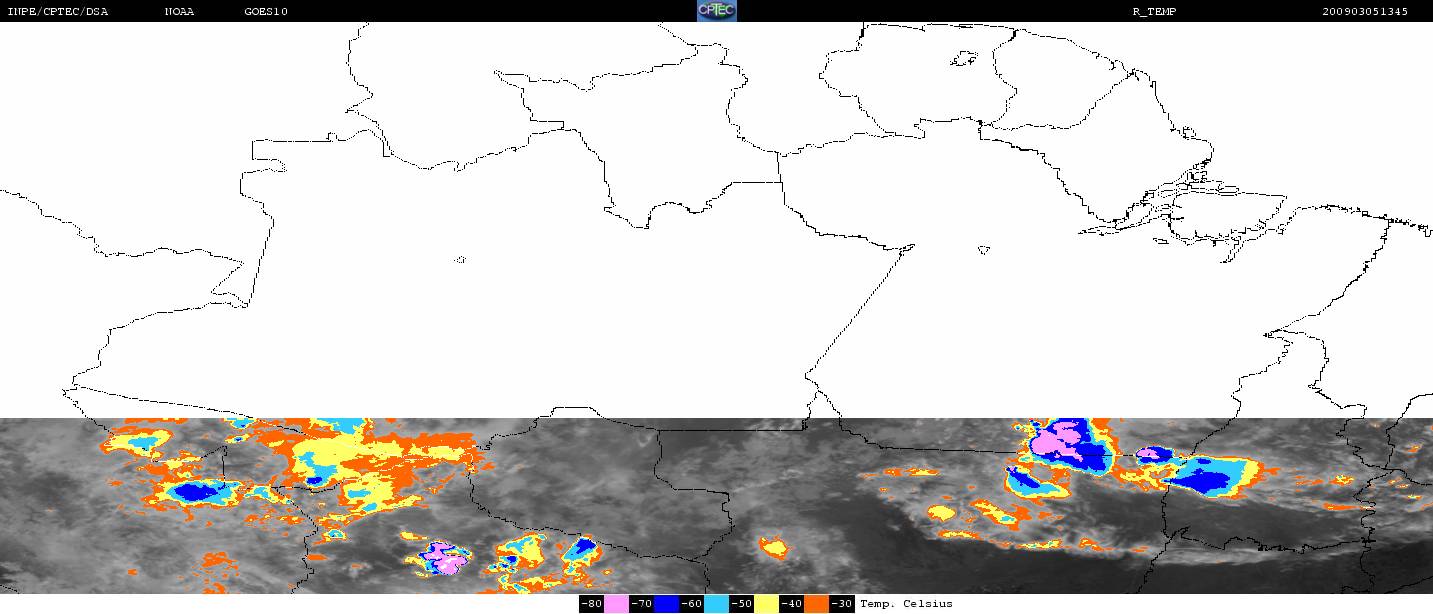
Task: Click the 200903051345 timestamp
Action: pyautogui.click(x=1364, y=12)
